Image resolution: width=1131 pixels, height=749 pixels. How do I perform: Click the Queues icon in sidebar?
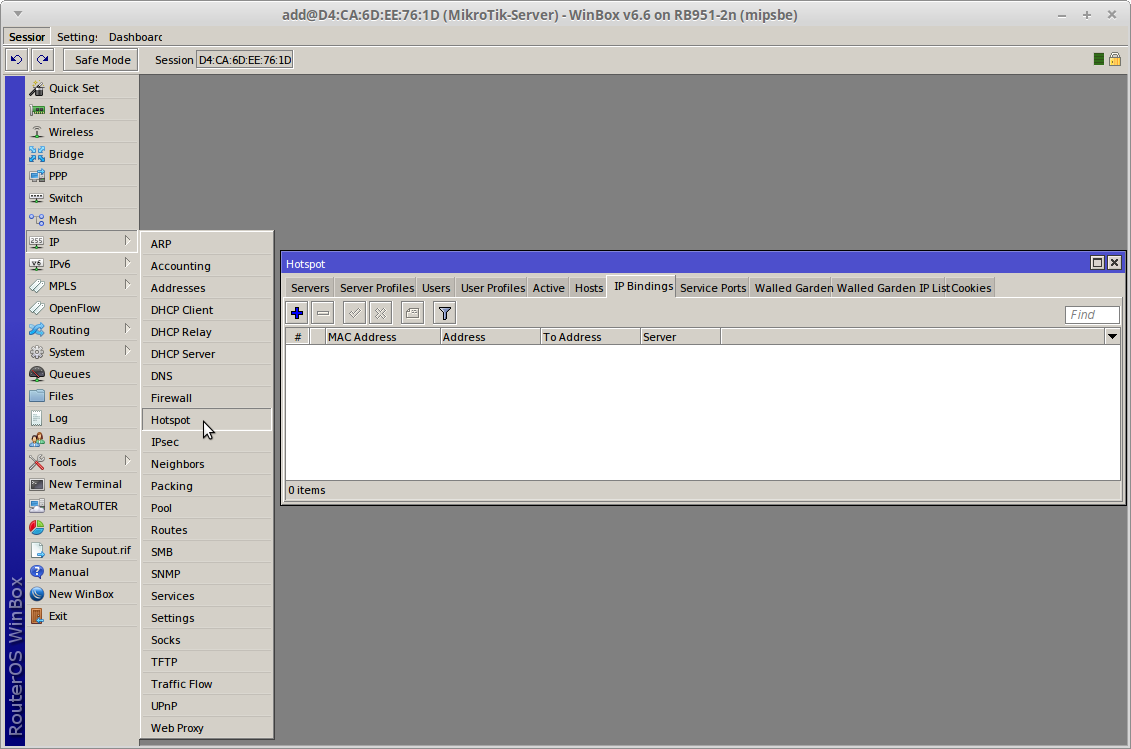tap(37, 374)
